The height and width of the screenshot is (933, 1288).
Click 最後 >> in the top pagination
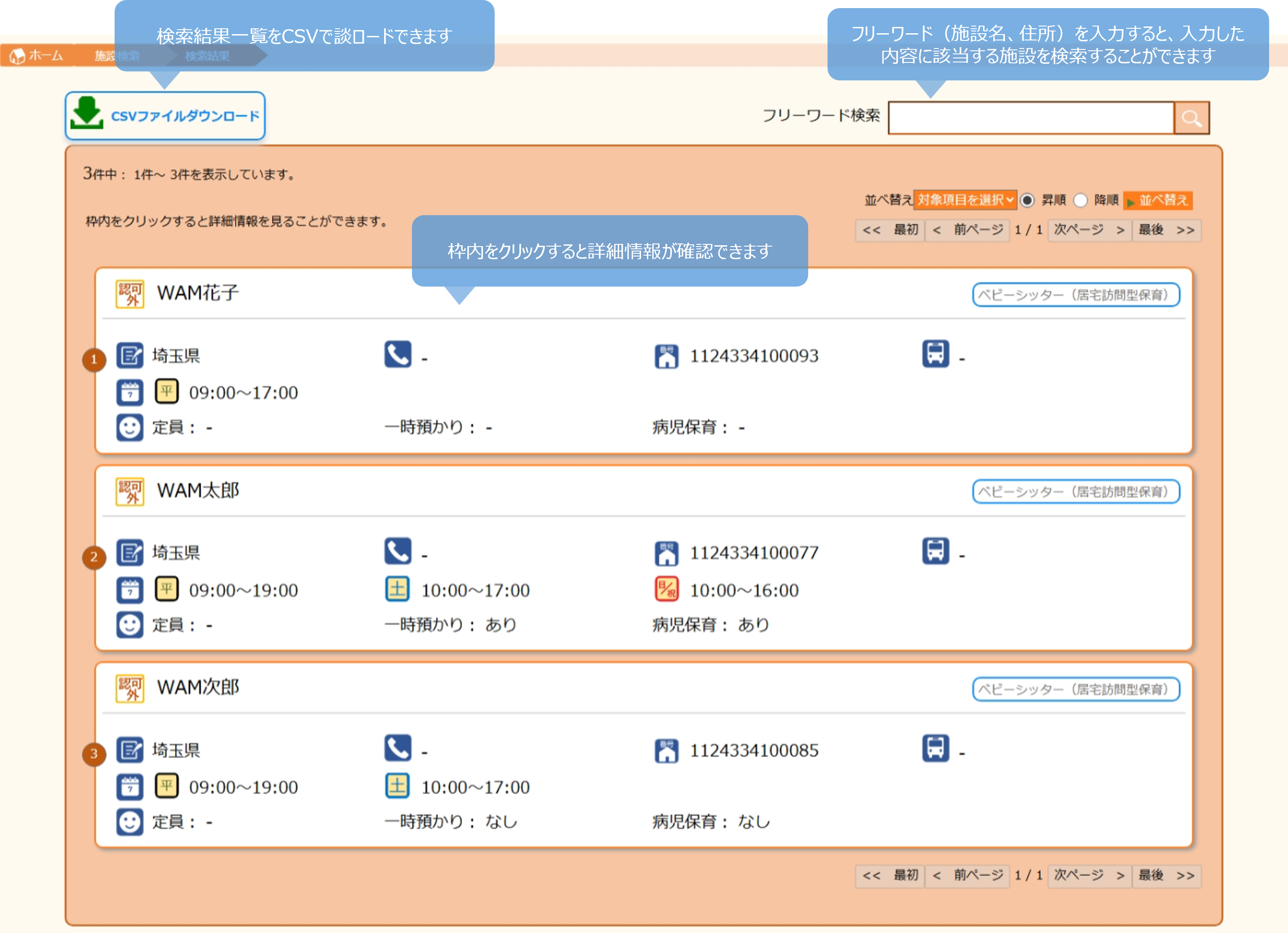[x=1166, y=230]
